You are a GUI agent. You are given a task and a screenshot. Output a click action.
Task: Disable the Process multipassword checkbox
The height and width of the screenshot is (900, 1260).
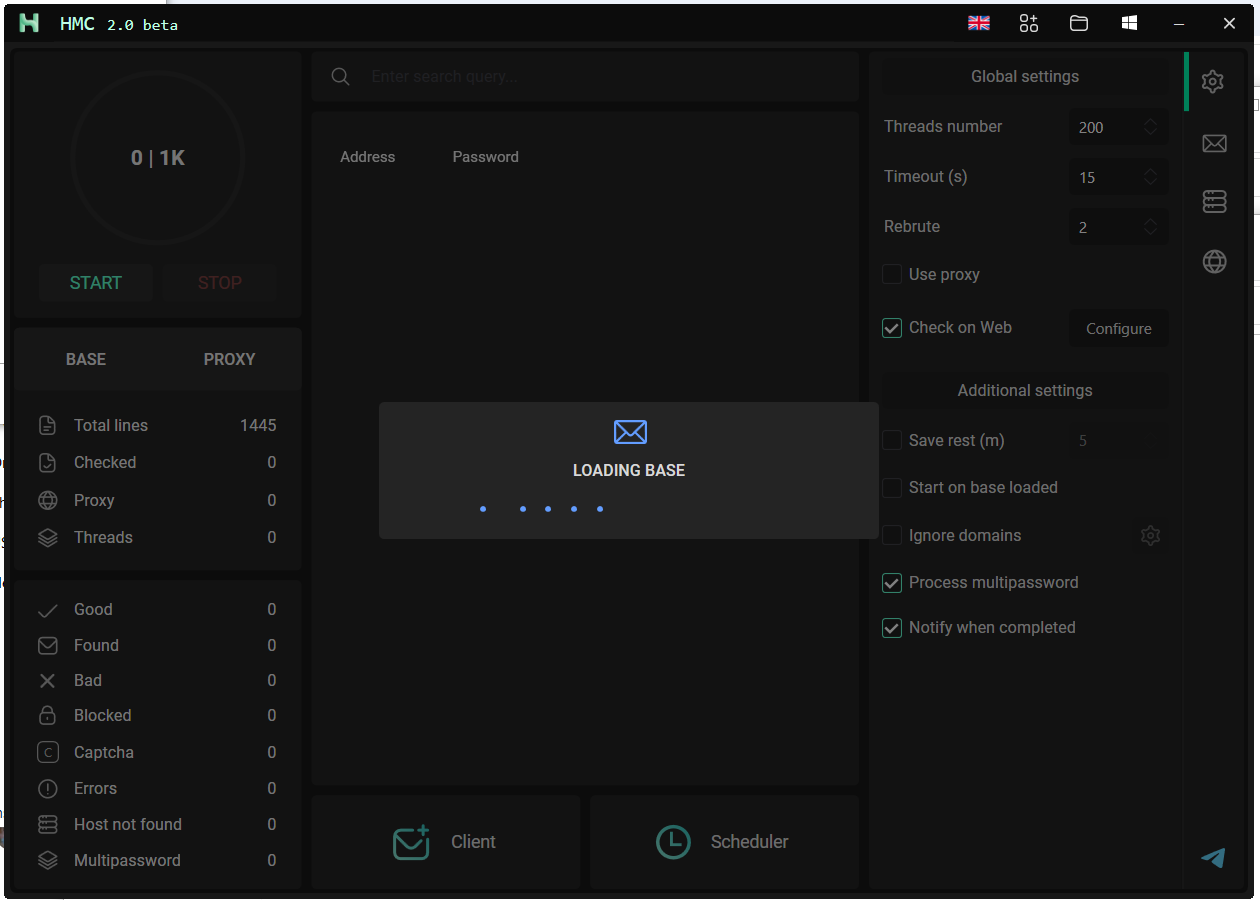(892, 583)
